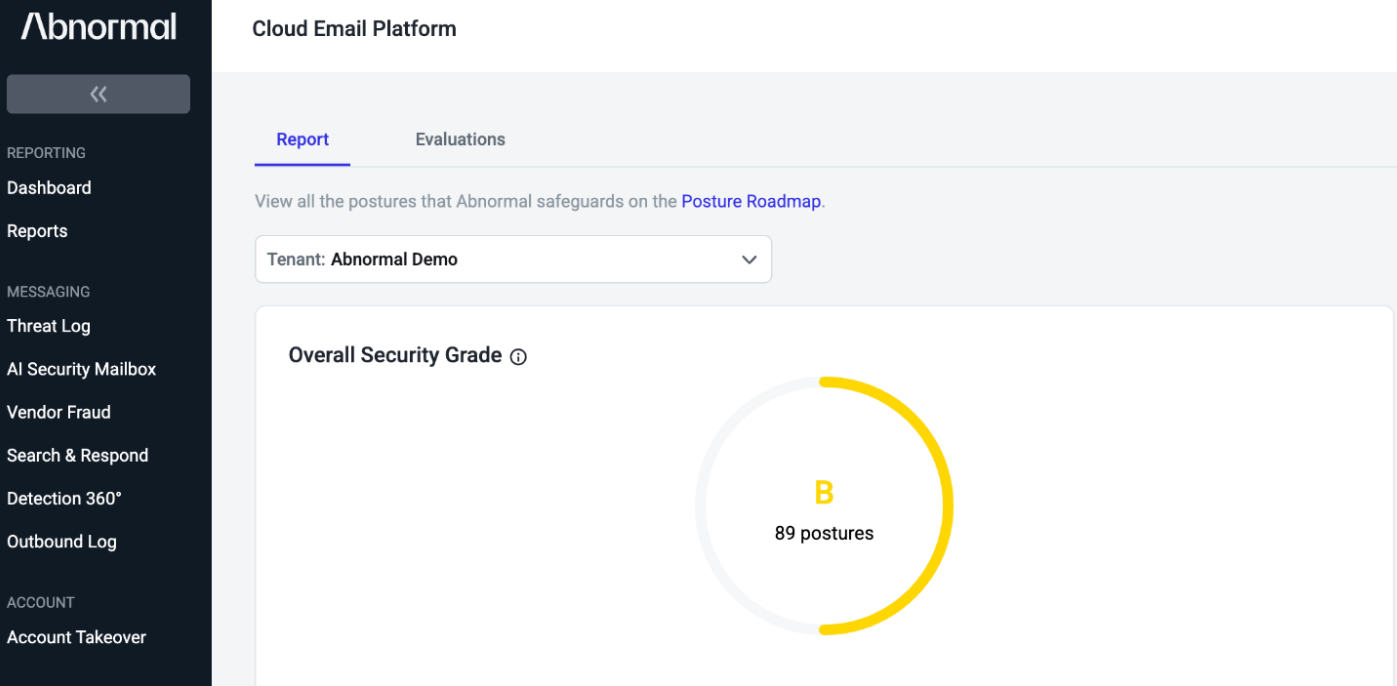This screenshot has height=686, width=1397.
Task: Select the Tenant: Abnormal Demo combo box
Action: pos(513,259)
